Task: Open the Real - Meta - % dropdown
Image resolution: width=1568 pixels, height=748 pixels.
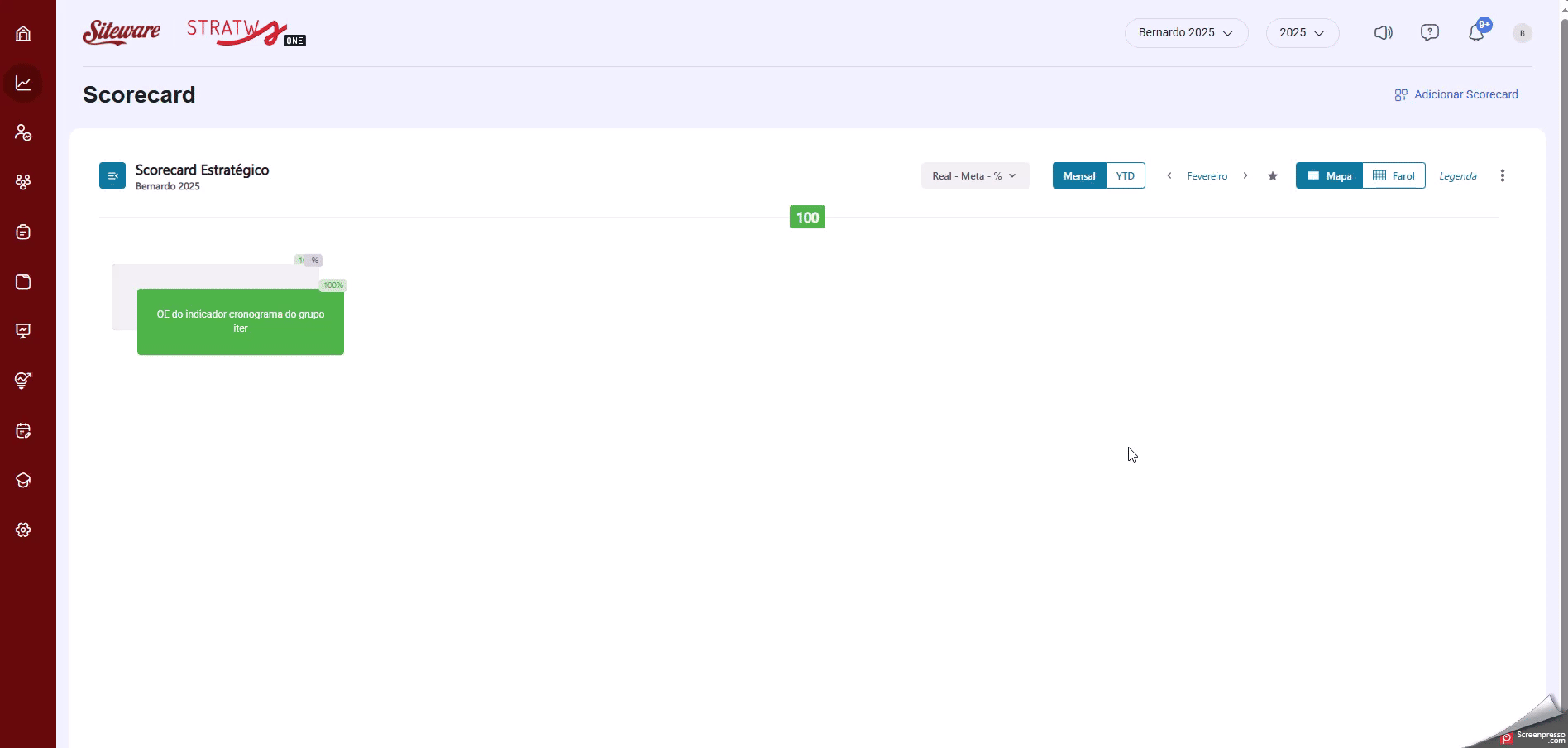Action: coord(974,176)
